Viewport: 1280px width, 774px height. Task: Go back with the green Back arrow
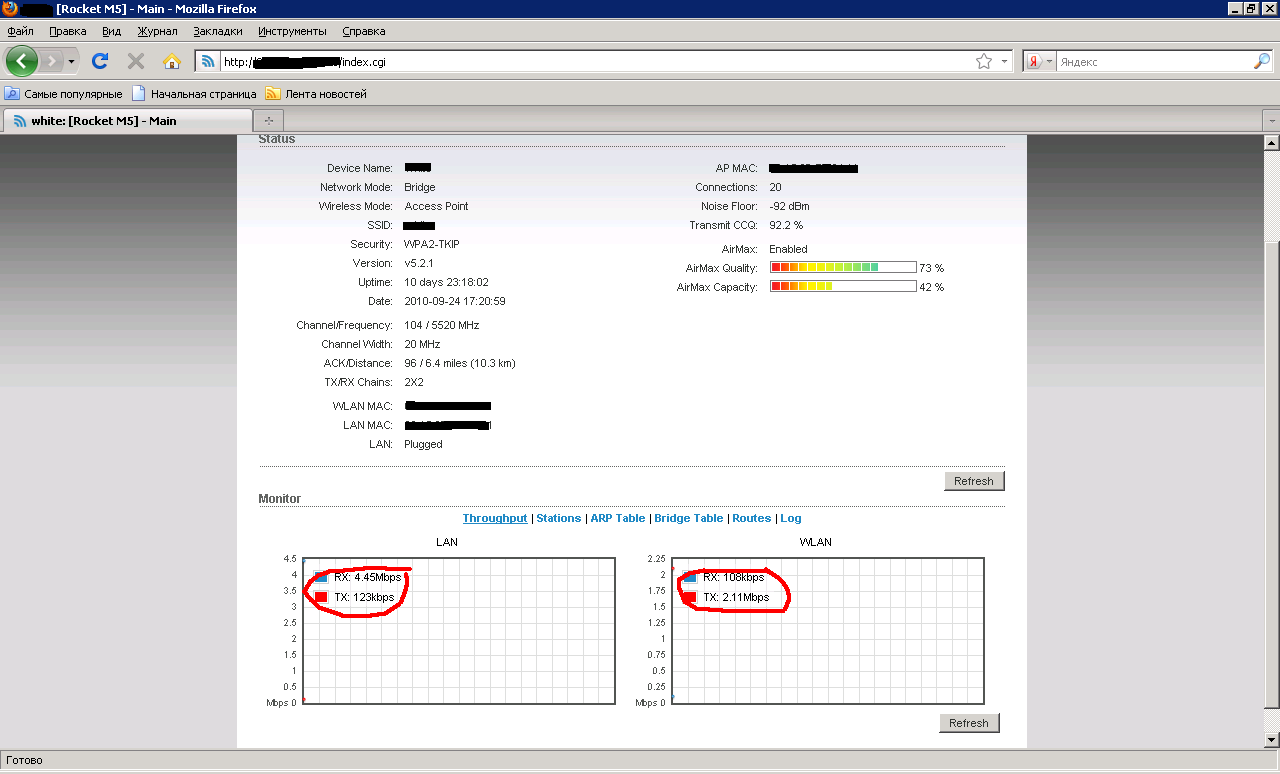click(x=22, y=61)
